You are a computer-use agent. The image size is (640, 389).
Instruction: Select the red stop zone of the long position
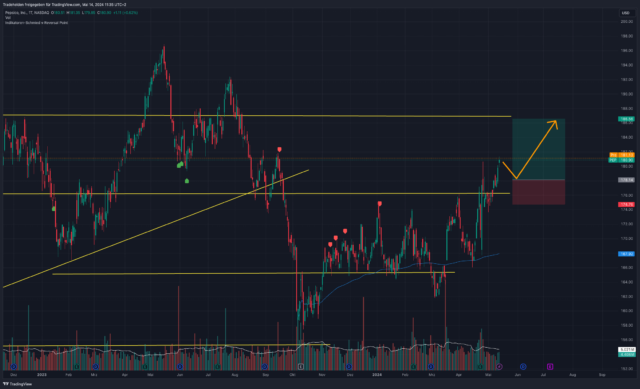tap(538, 192)
